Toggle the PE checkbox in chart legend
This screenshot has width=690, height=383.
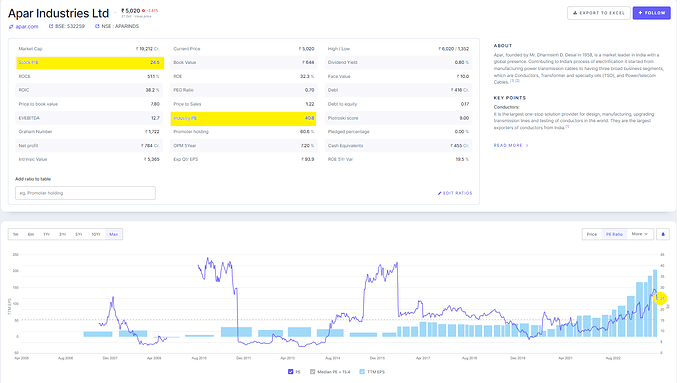pos(290,372)
